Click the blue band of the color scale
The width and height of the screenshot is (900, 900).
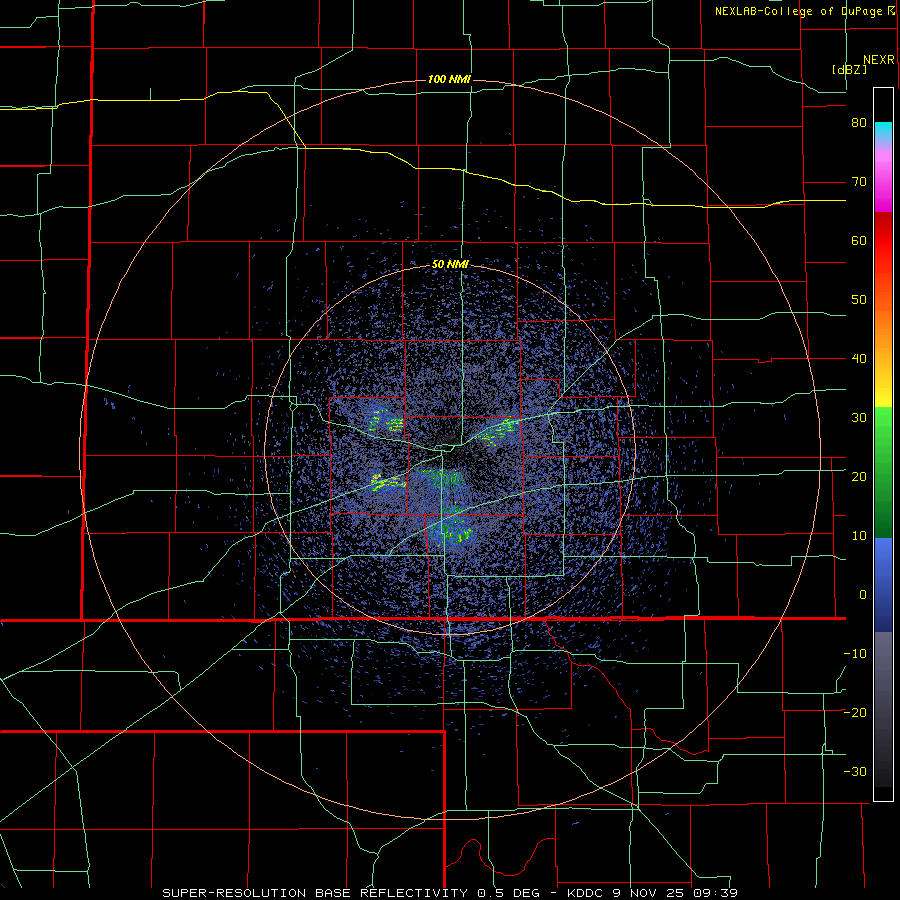(883, 584)
